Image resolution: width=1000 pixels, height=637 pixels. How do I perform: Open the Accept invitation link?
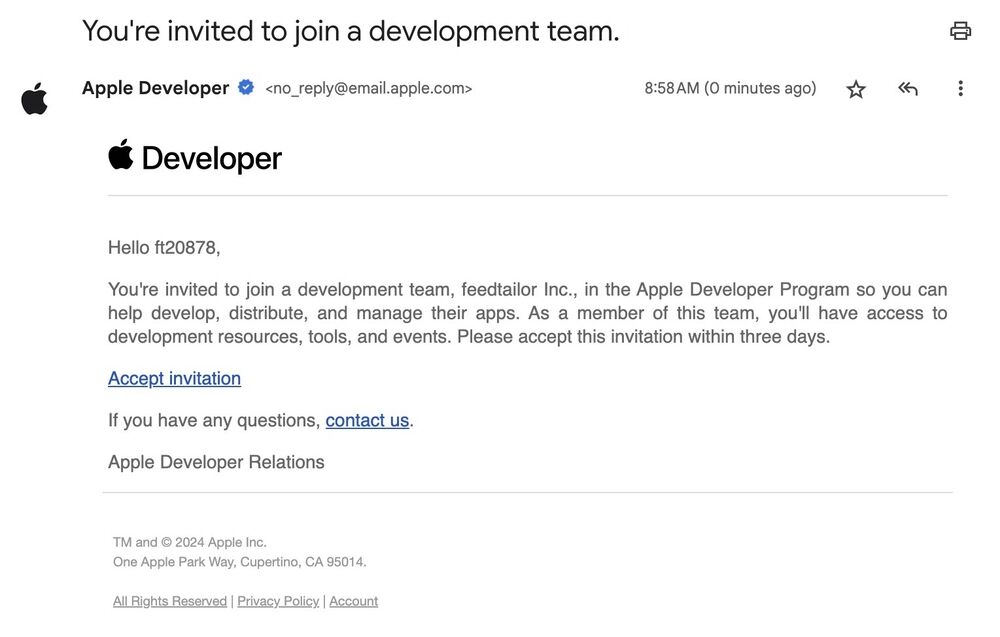174,379
